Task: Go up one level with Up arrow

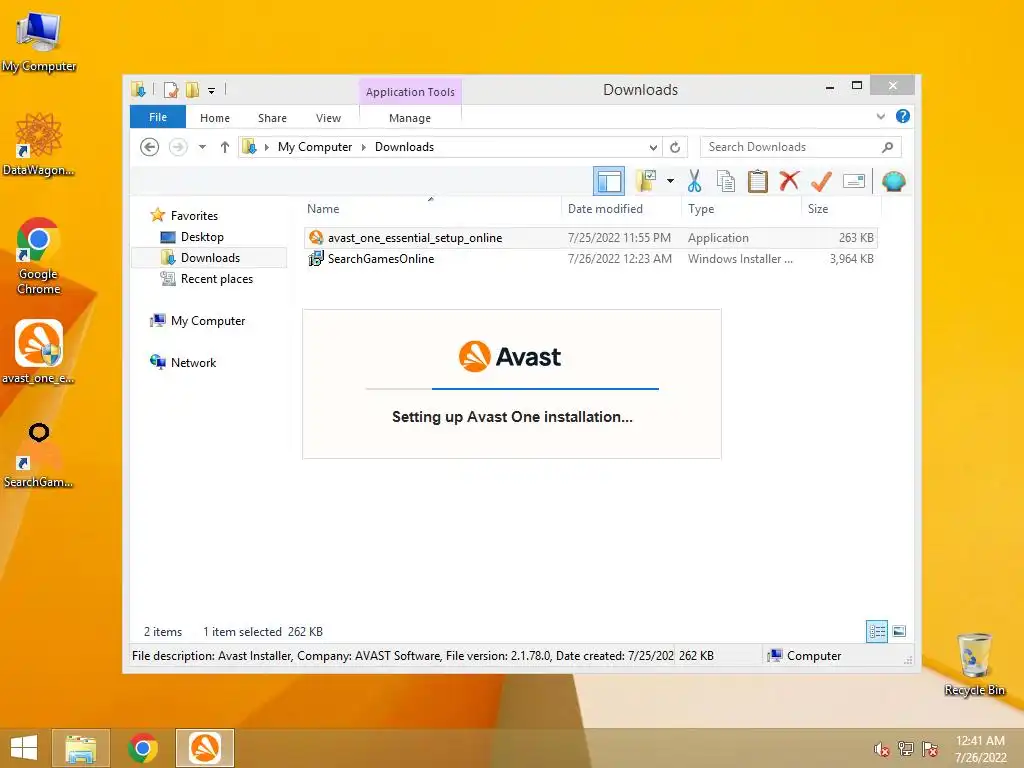Action: pyautogui.click(x=225, y=147)
